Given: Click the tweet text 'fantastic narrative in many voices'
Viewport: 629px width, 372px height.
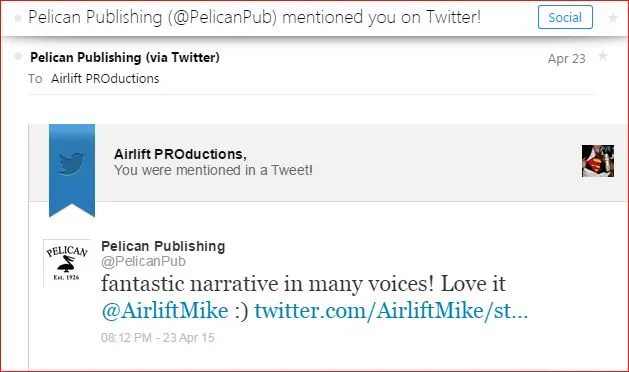Looking at the screenshot, I should coord(267,284).
